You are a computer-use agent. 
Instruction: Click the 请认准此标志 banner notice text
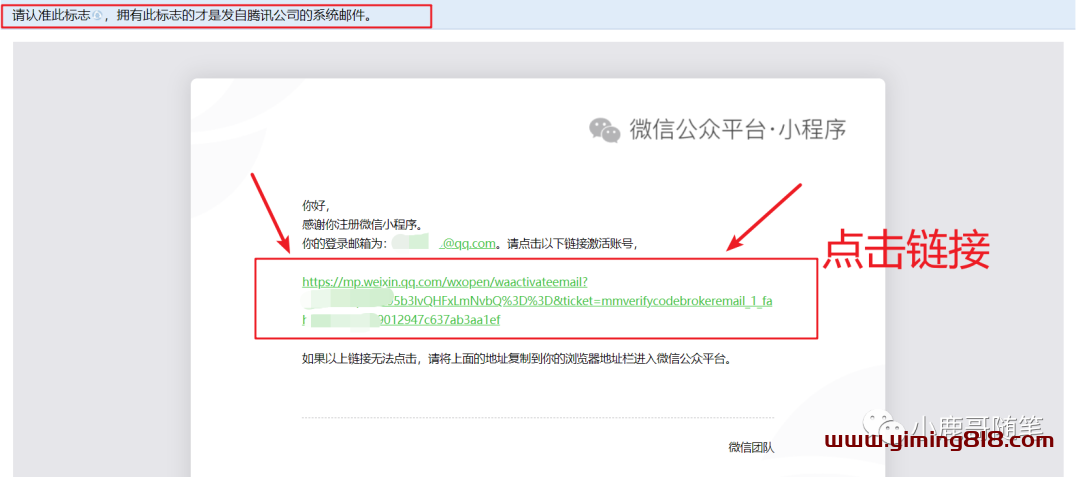coord(50,17)
